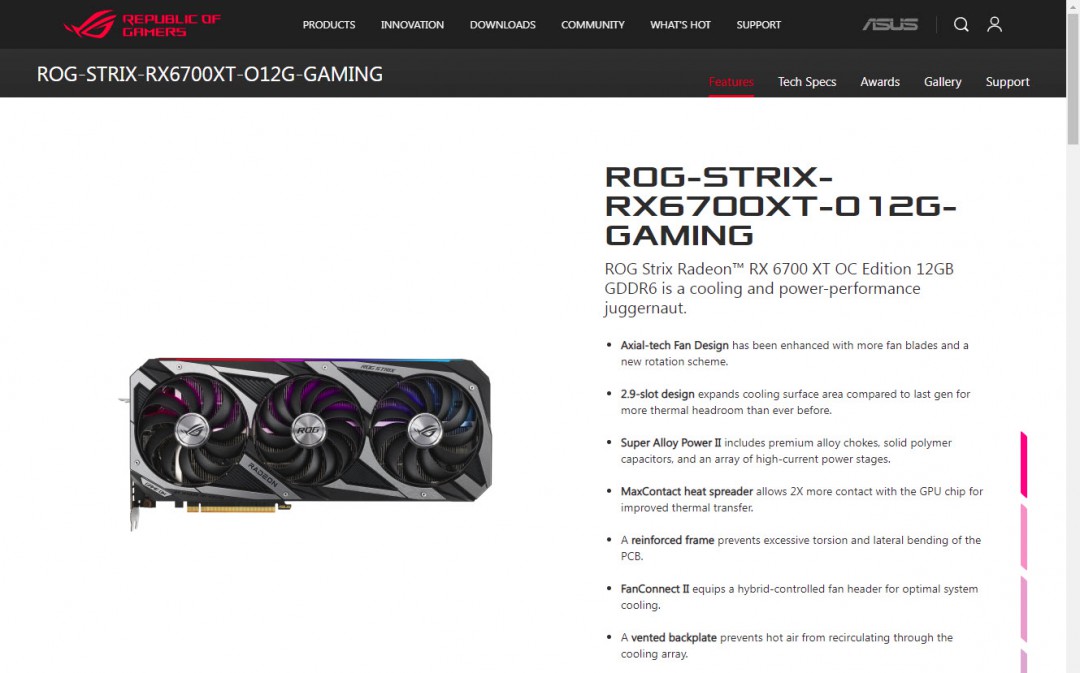
Task: Open the user account icon
Action: point(994,25)
